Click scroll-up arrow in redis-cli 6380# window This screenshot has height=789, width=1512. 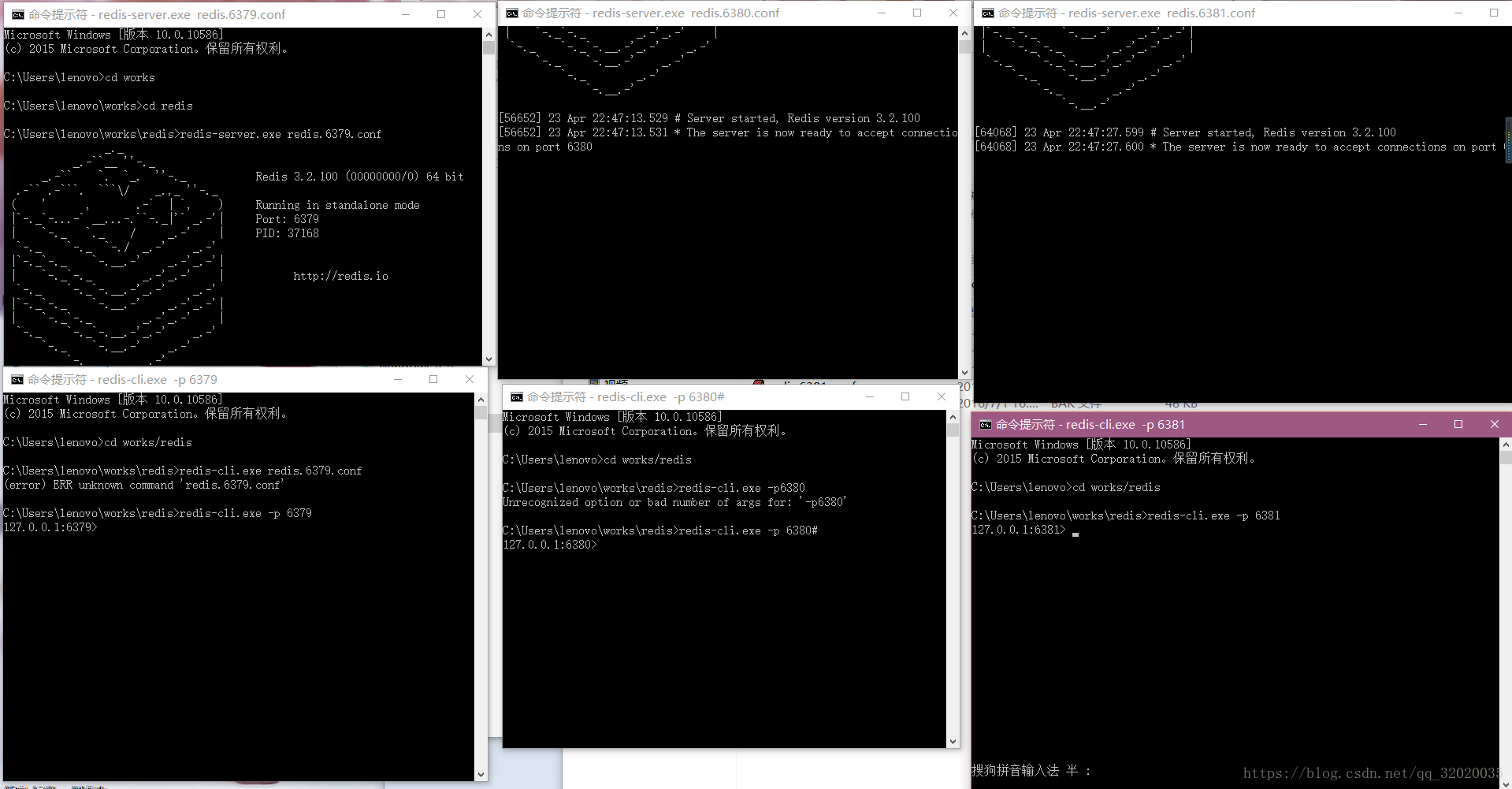[x=953, y=417]
